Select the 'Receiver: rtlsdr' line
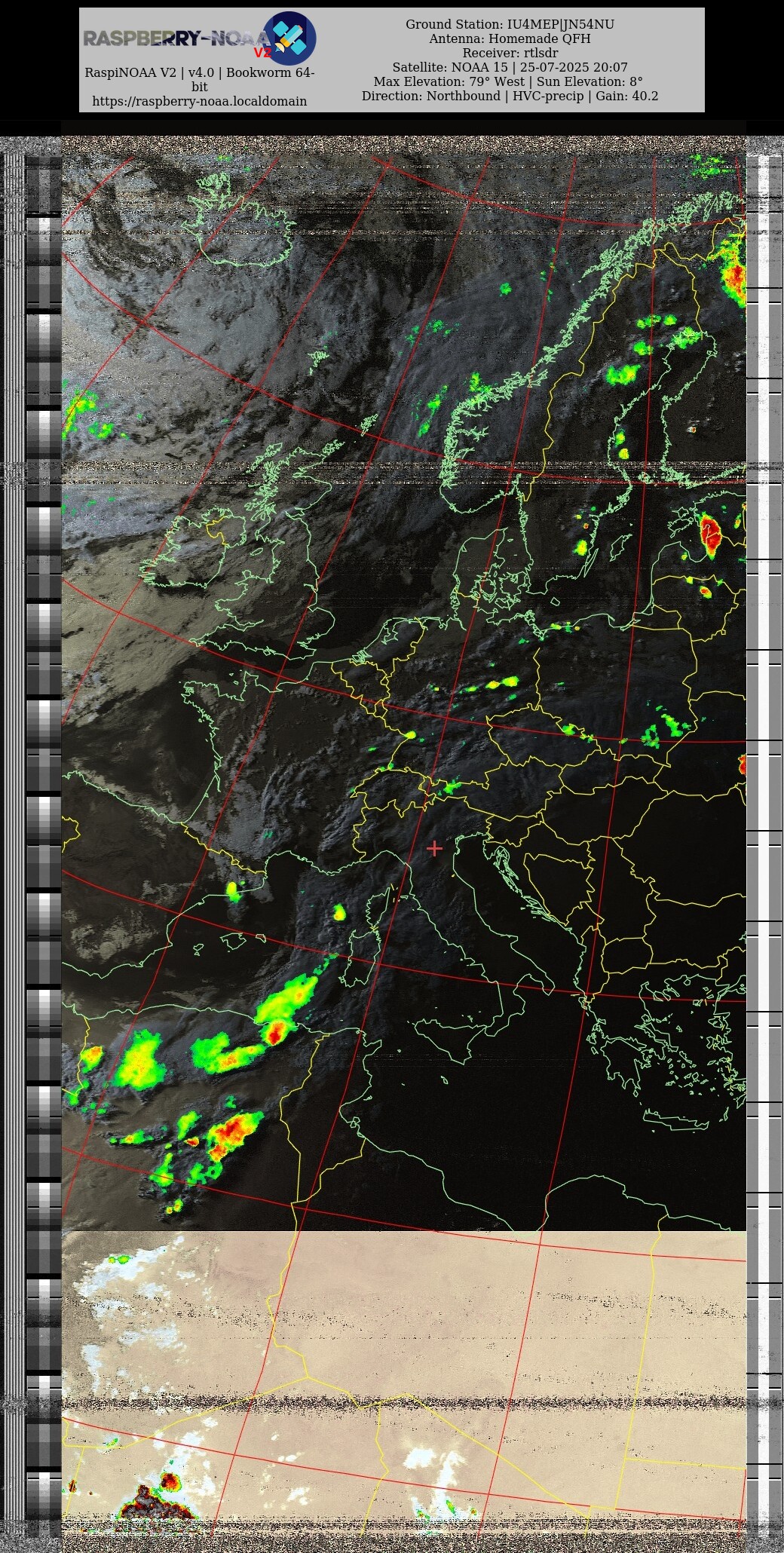 [510, 53]
